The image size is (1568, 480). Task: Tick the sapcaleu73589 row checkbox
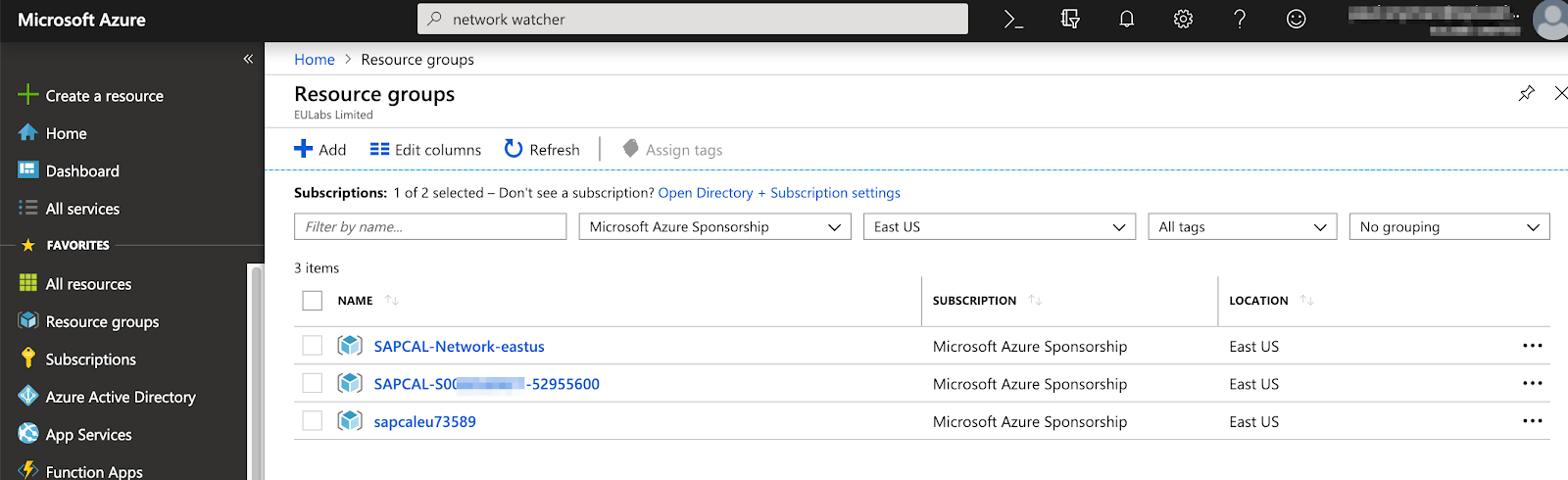[x=313, y=421]
